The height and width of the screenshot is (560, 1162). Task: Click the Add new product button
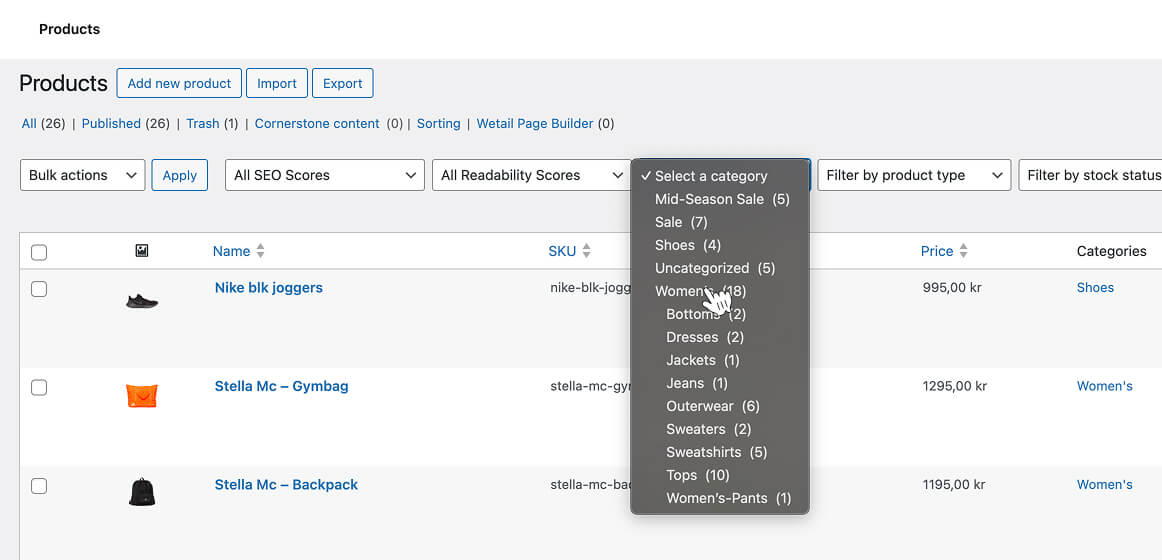[x=179, y=83]
